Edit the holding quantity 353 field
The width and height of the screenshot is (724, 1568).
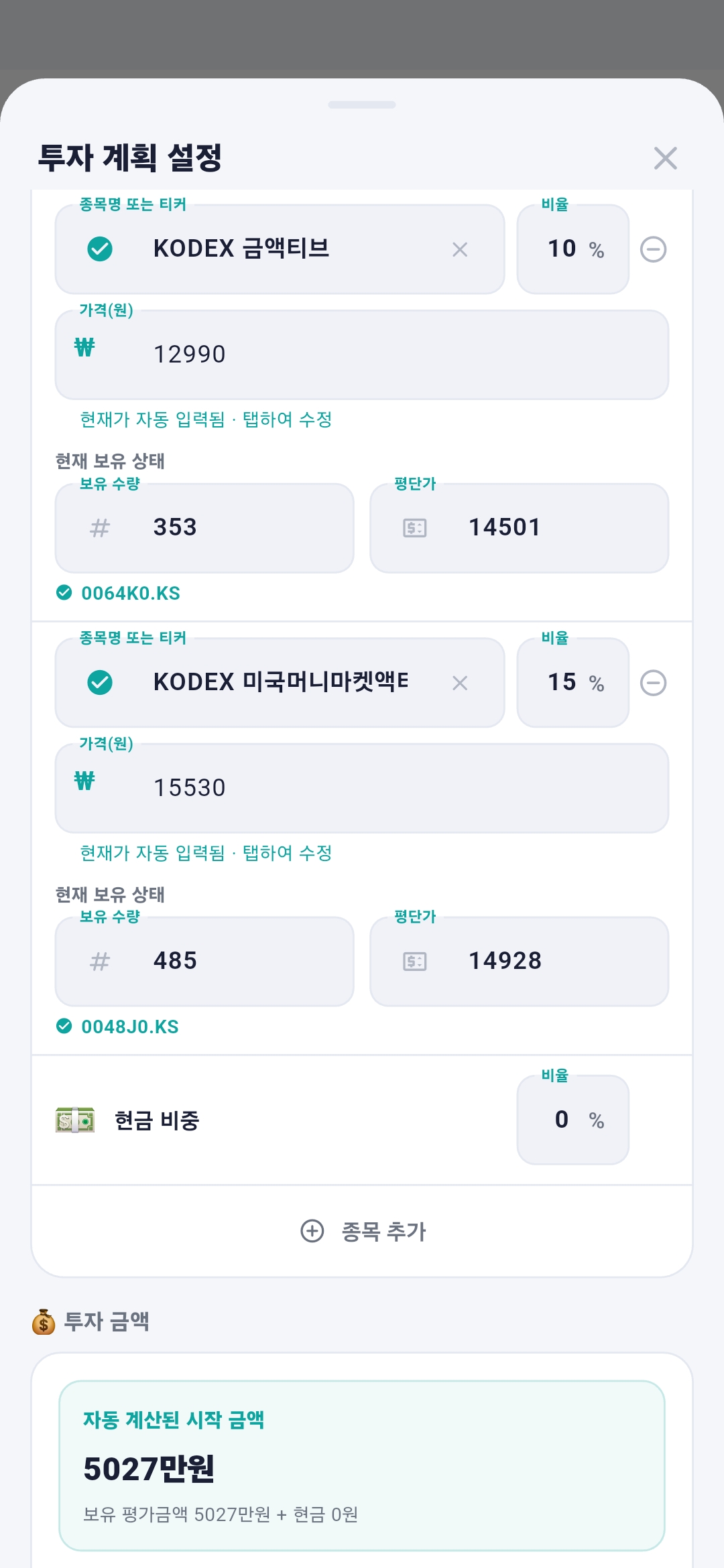[x=204, y=528]
